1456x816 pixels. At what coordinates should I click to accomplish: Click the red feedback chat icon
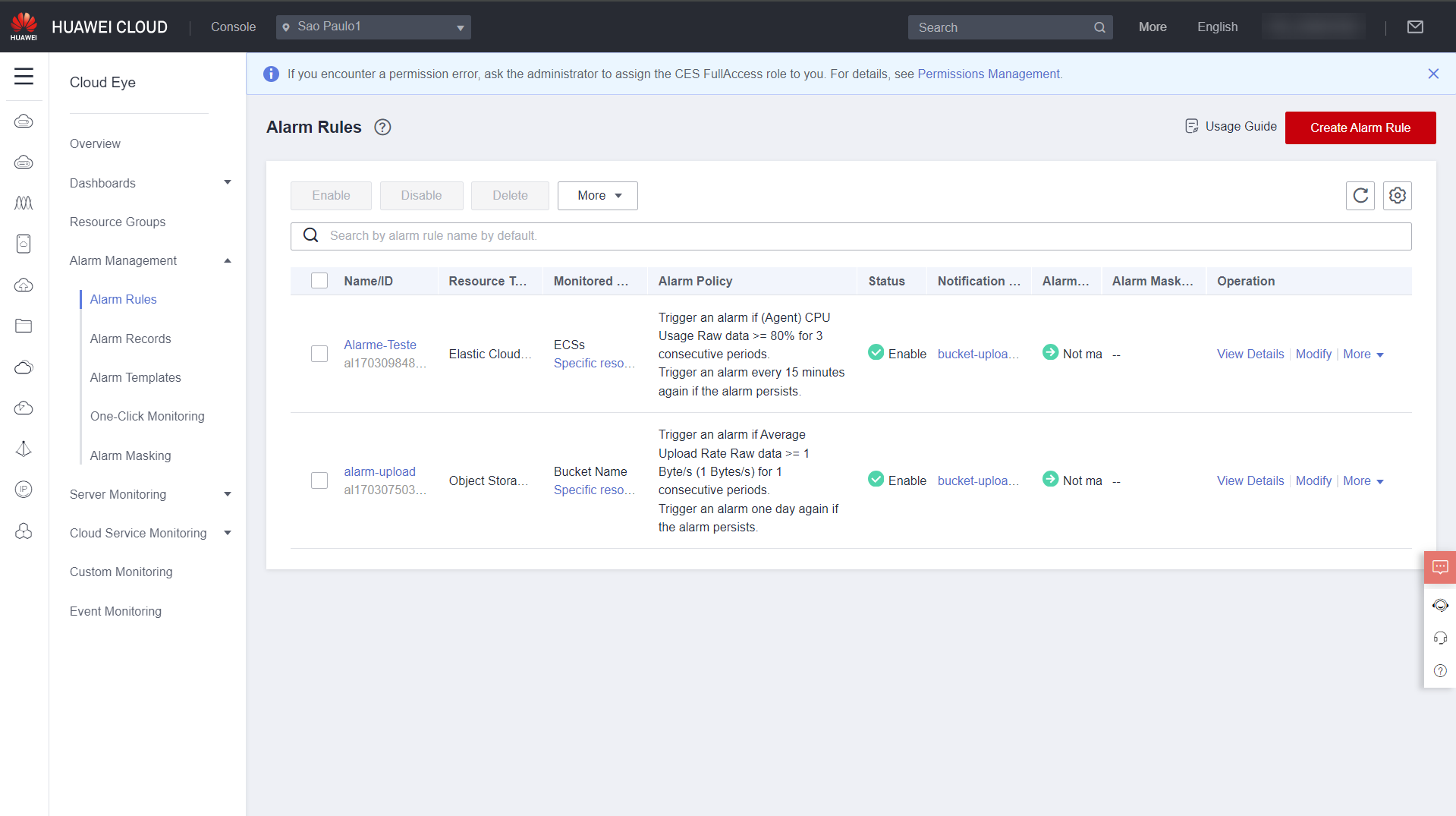1439,567
